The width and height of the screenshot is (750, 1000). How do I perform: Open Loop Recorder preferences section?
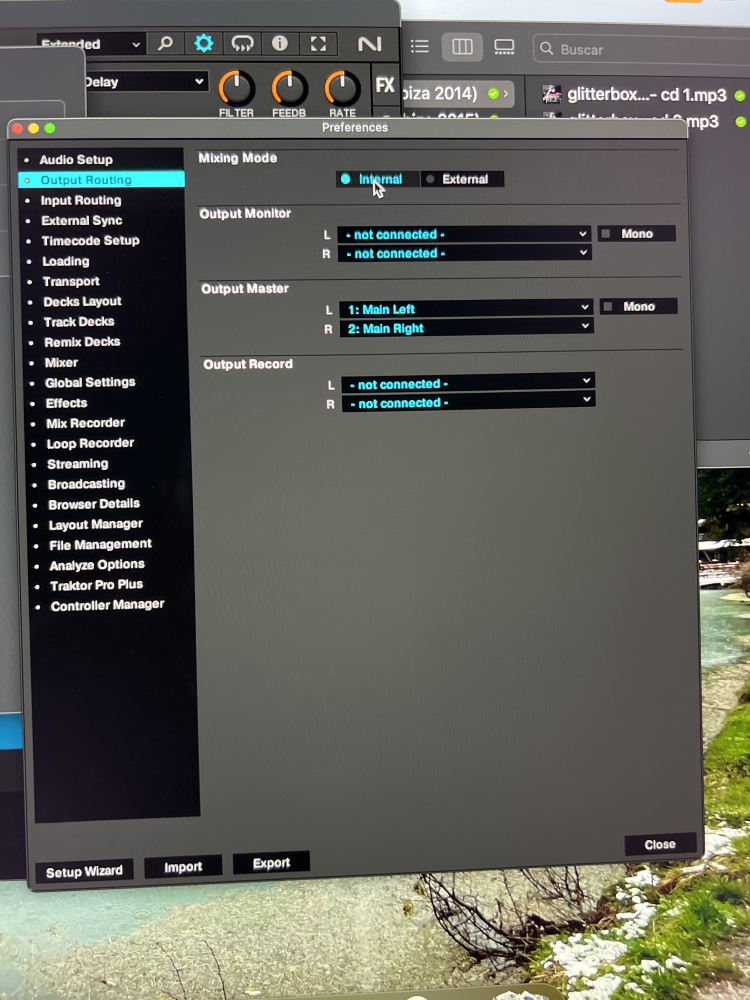tap(90, 443)
